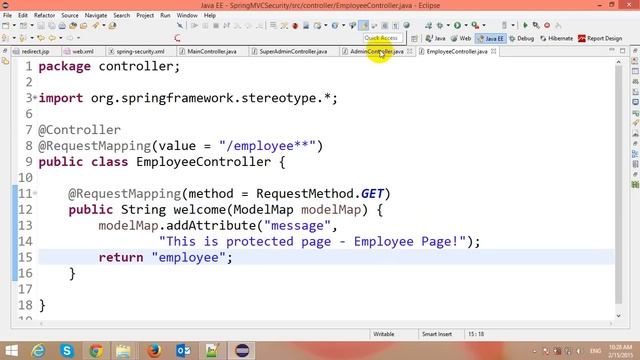Click the Back navigation arrow icon
Viewport: 640px width, 360px height.
[x=52, y=38]
